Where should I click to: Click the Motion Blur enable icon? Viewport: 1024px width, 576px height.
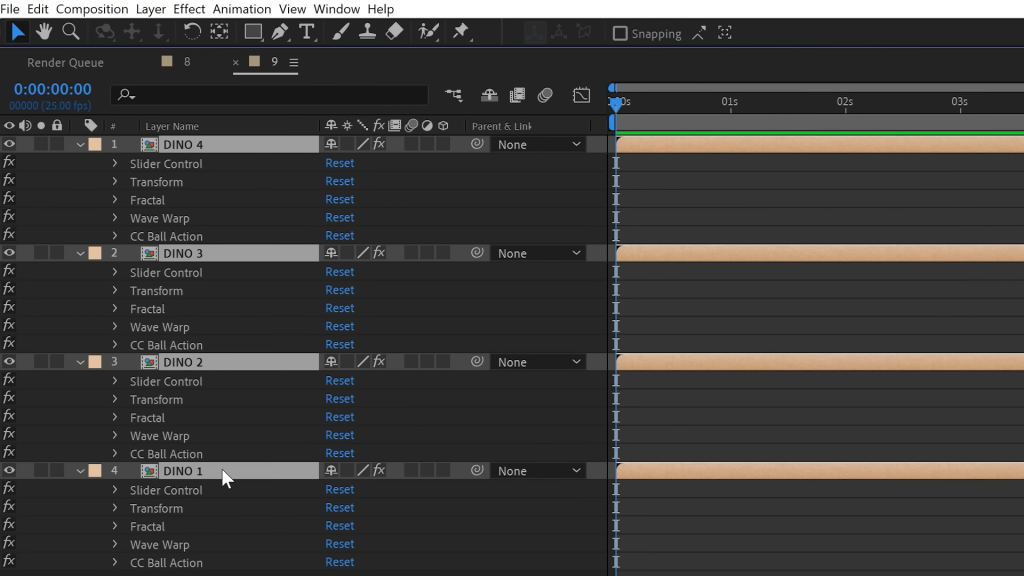[545, 95]
